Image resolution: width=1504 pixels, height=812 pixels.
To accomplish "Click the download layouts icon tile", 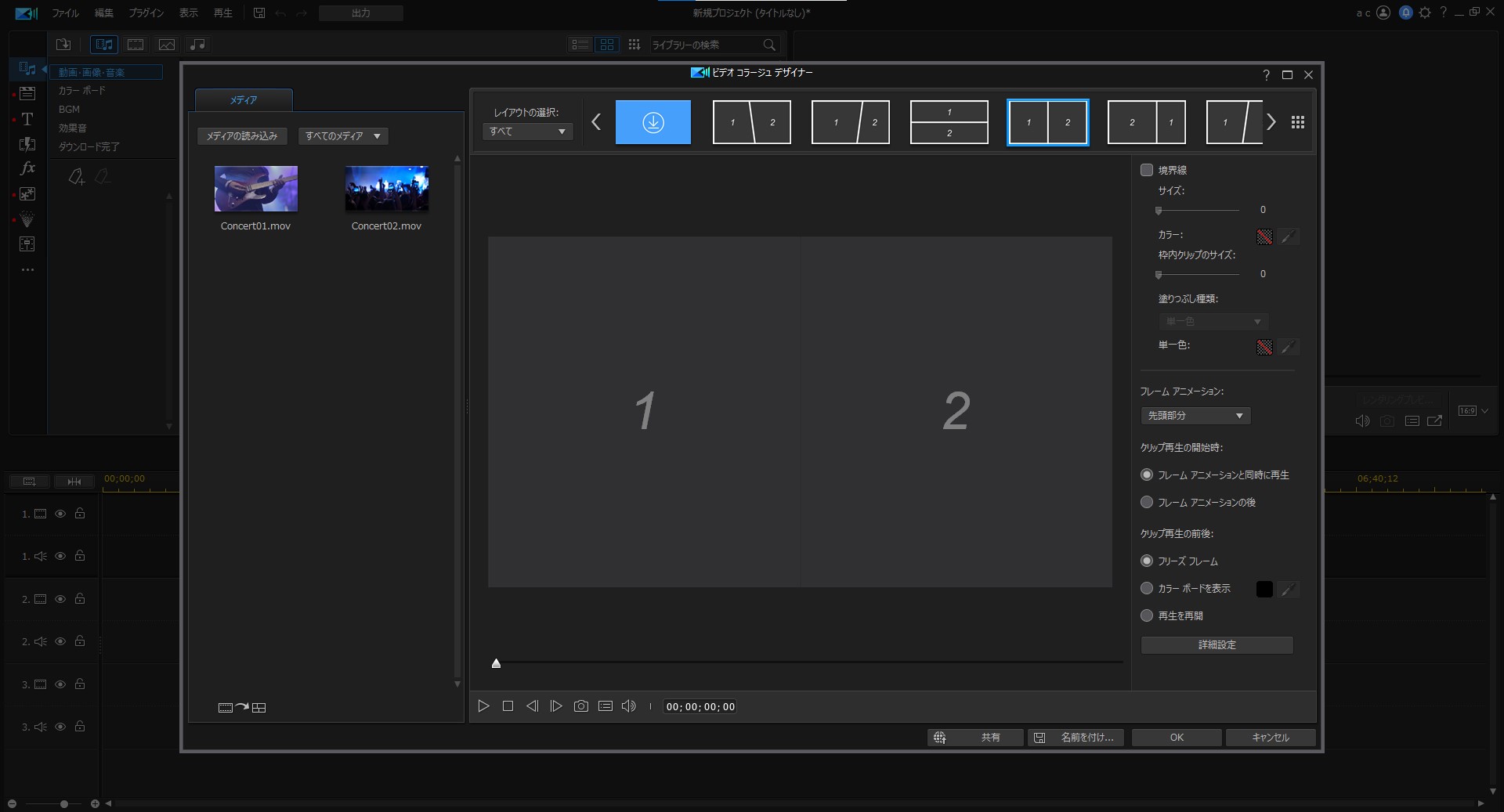I will [x=653, y=122].
